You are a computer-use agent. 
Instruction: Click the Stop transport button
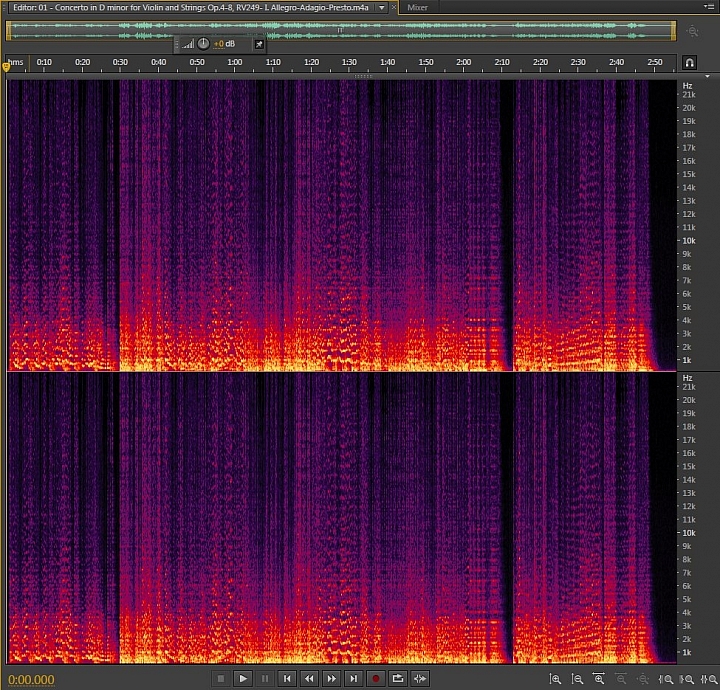click(221, 678)
